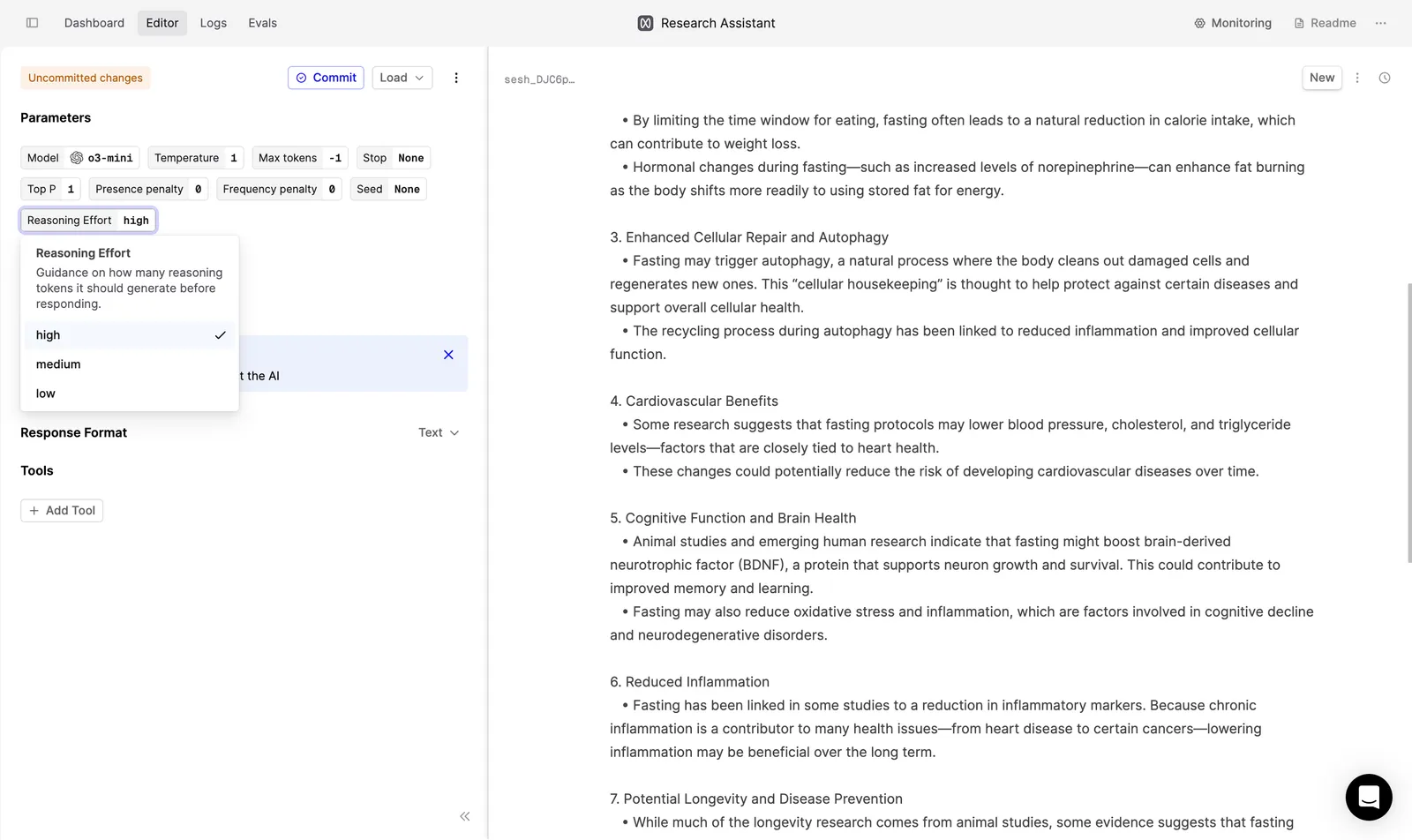
Task: Open the Response Format Text dropdown
Action: click(x=439, y=432)
